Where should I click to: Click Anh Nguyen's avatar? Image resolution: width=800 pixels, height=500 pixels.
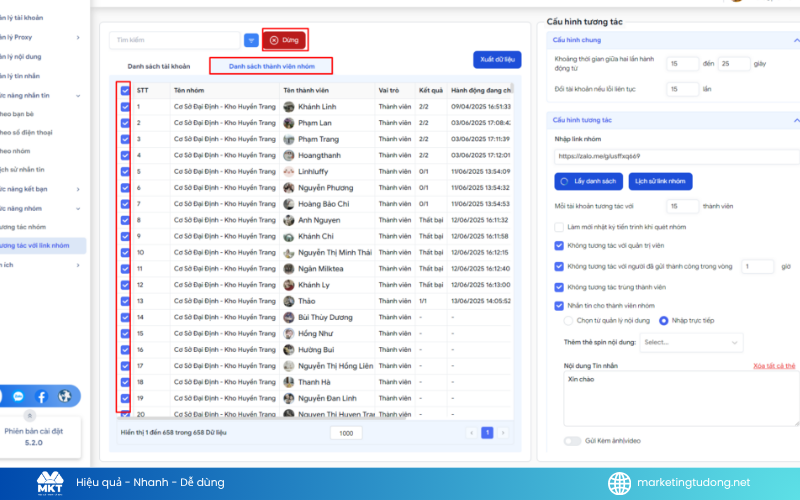tap(289, 220)
